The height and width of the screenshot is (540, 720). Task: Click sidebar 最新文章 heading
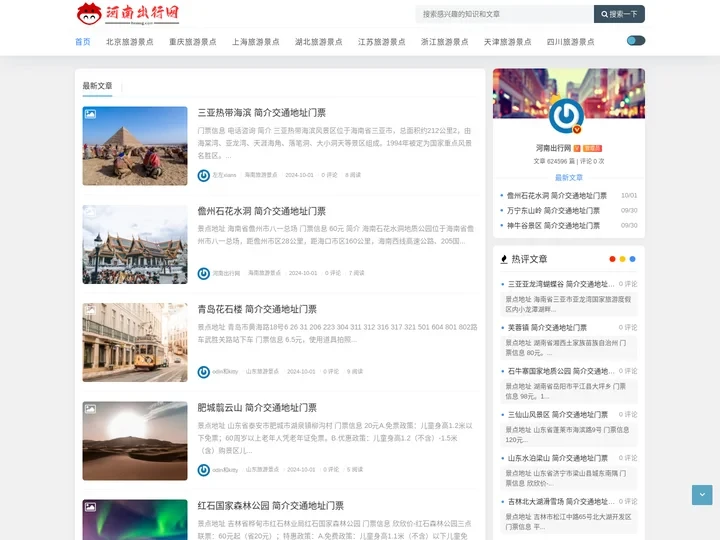569,178
